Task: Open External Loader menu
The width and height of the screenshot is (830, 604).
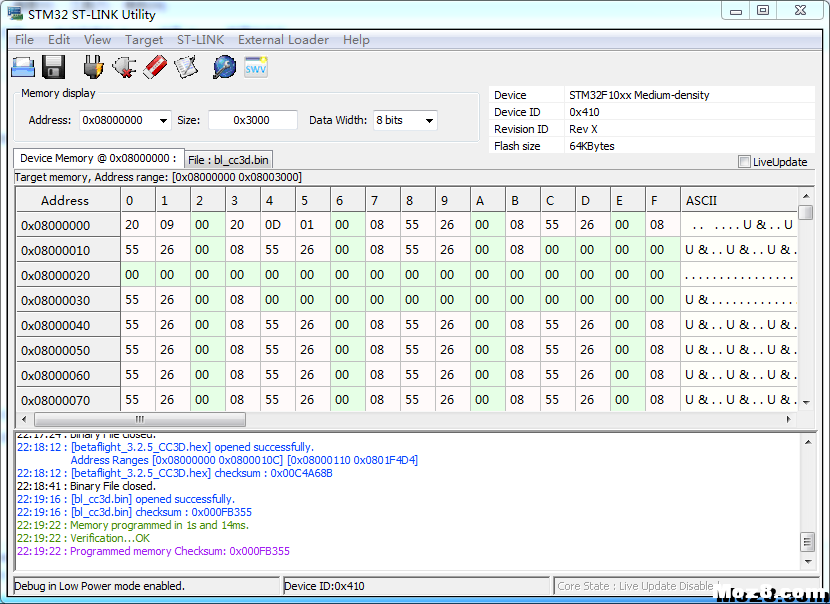Action: click(x=283, y=40)
